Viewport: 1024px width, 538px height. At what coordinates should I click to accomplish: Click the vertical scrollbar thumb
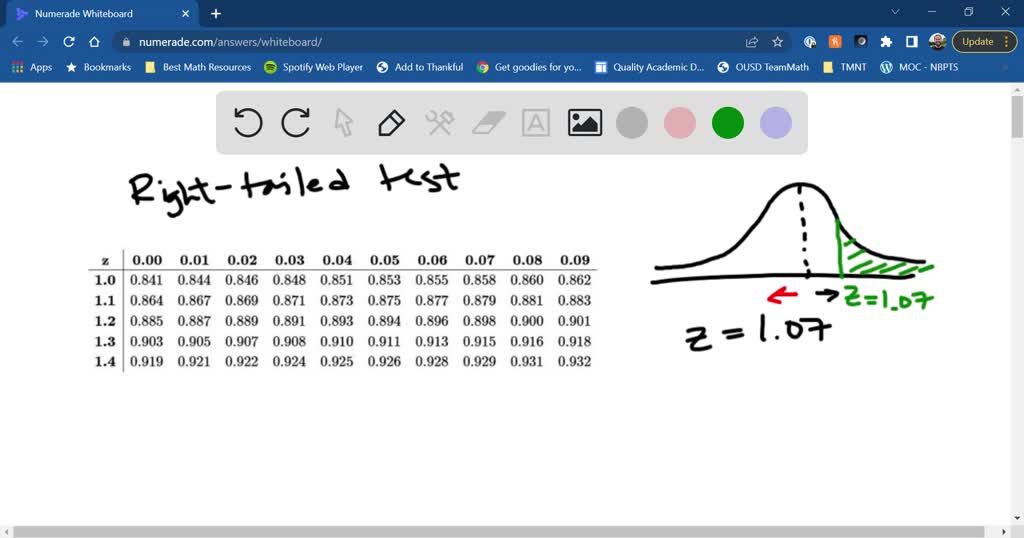point(1017,116)
